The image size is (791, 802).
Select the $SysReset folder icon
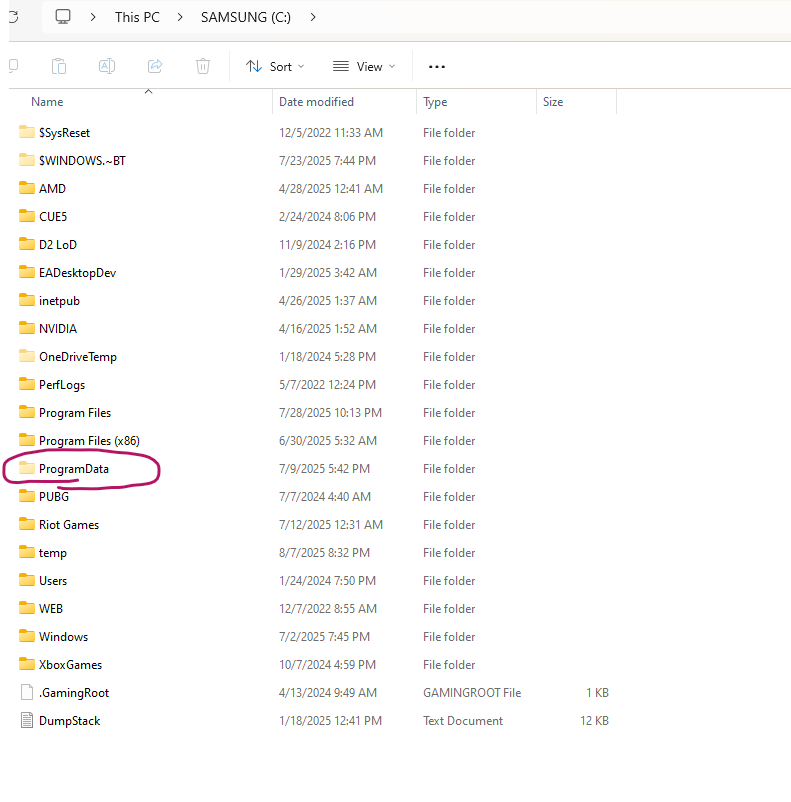click(27, 132)
